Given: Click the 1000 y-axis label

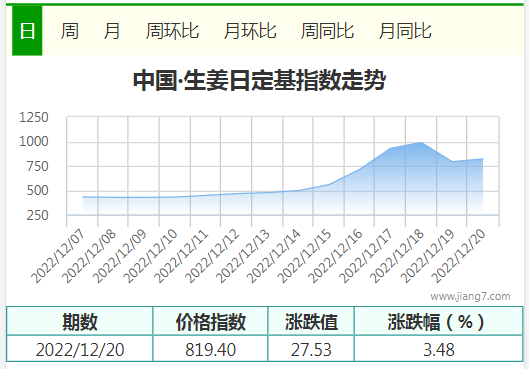Looking at the screenshot, I should coord(34,142).
